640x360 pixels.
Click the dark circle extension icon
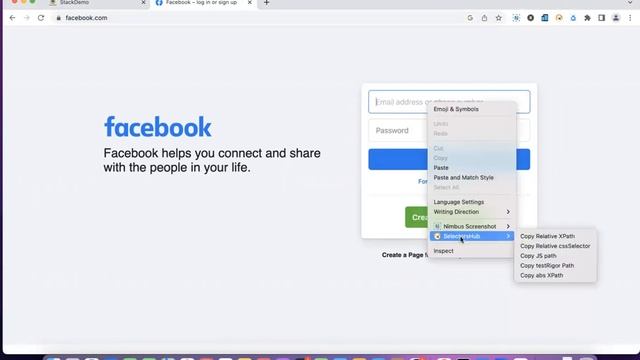[x=530, y=18]
